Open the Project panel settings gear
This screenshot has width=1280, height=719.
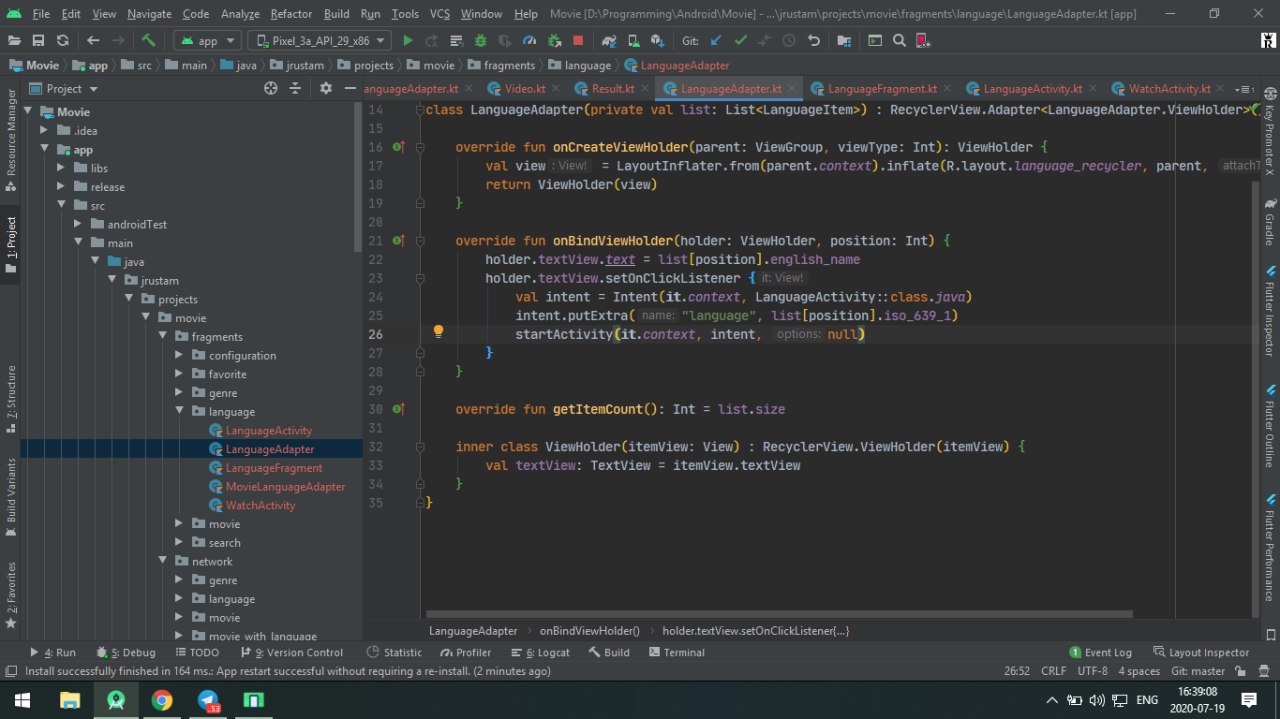click(326, 88)
